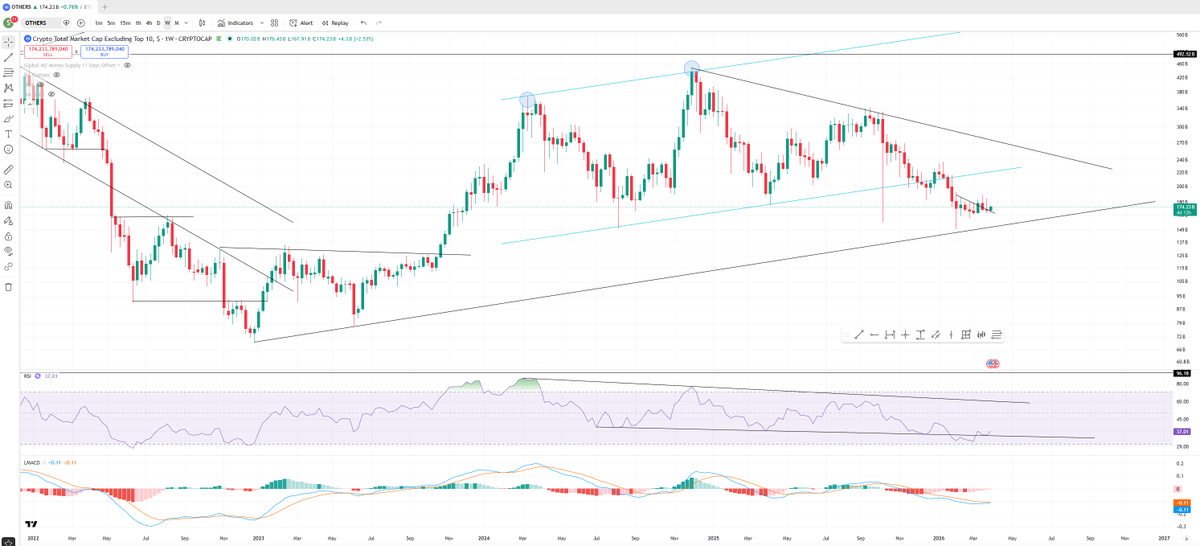The image size is (1200, 546).
Task: Pick parallel channel in the floating favorites toolbar
Action: tap(935, 334)
